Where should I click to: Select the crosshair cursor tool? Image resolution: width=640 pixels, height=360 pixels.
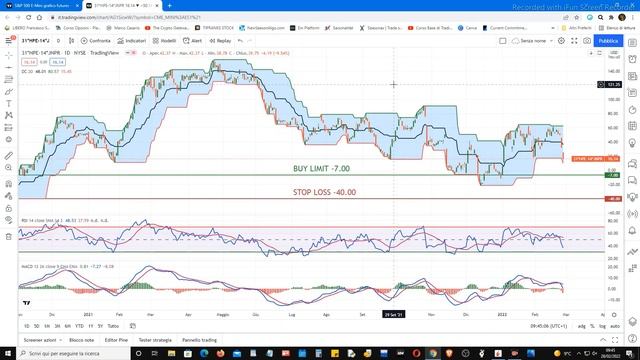coord(9,55)
